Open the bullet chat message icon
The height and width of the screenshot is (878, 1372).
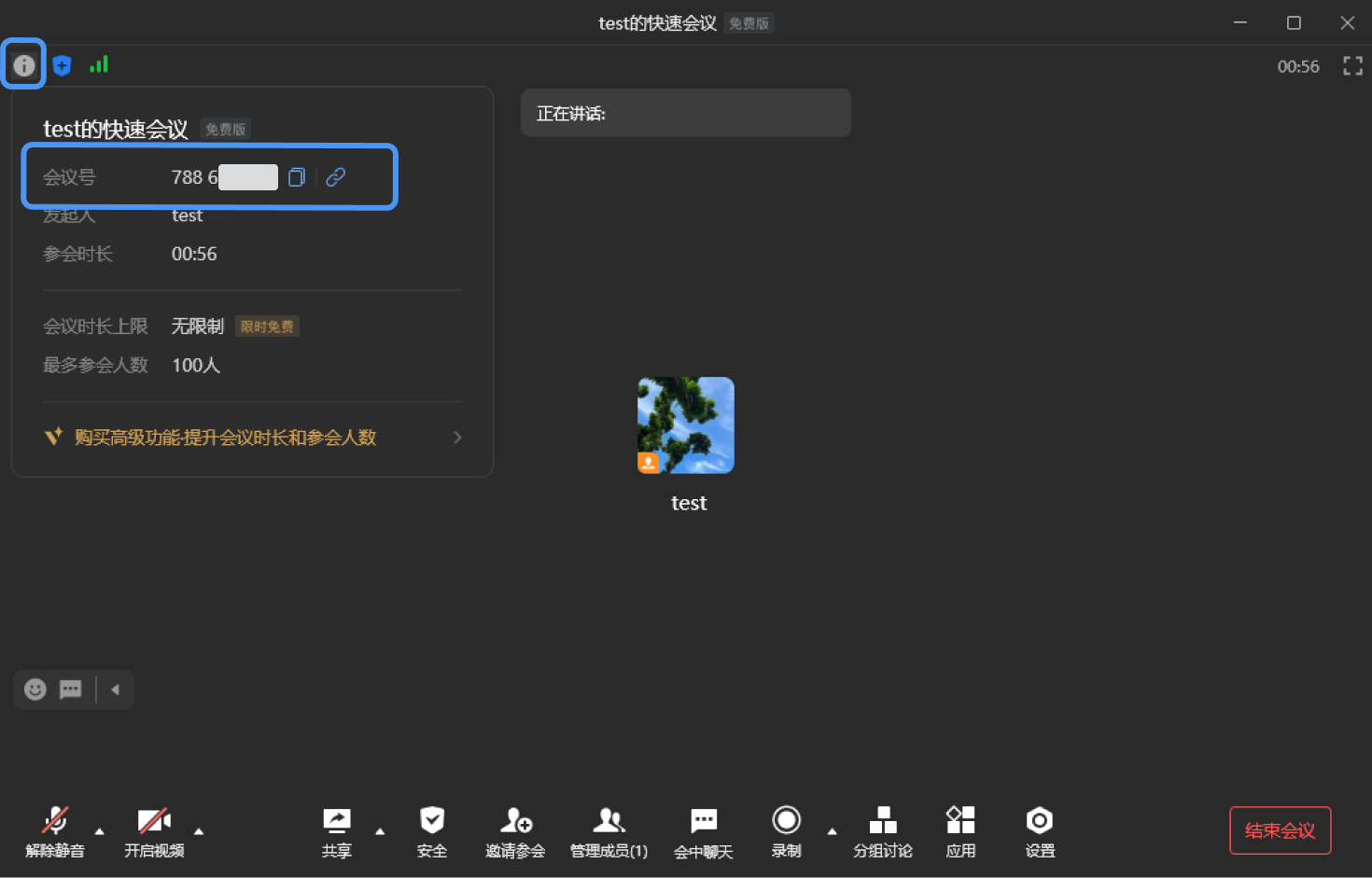point(71,690)
